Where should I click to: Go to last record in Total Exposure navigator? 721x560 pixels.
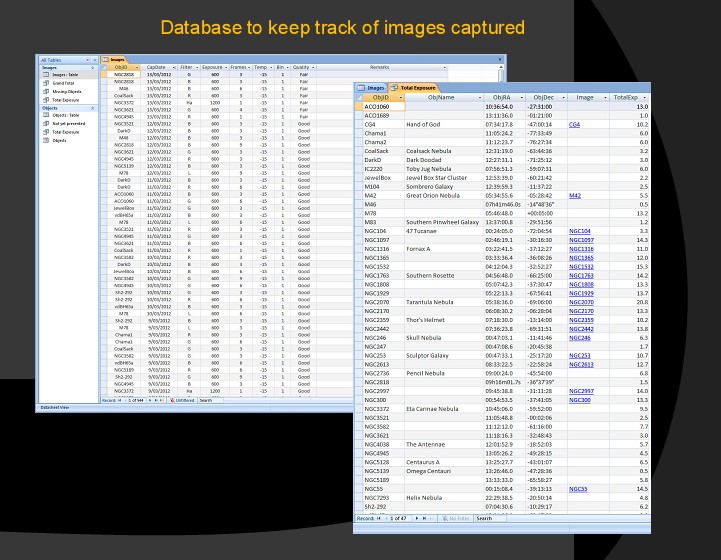[424, 519]
